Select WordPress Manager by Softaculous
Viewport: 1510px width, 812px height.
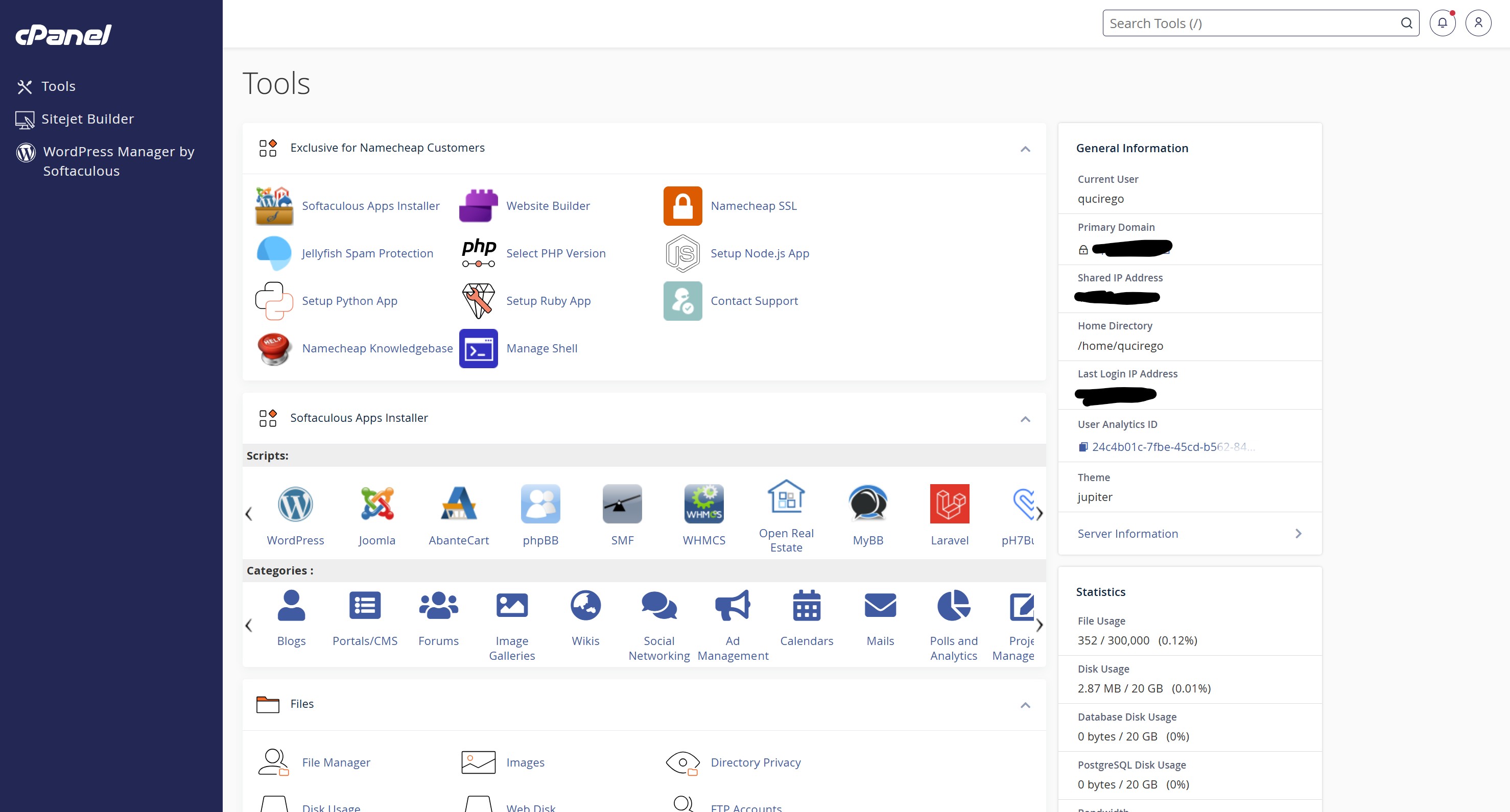(117, 160)
